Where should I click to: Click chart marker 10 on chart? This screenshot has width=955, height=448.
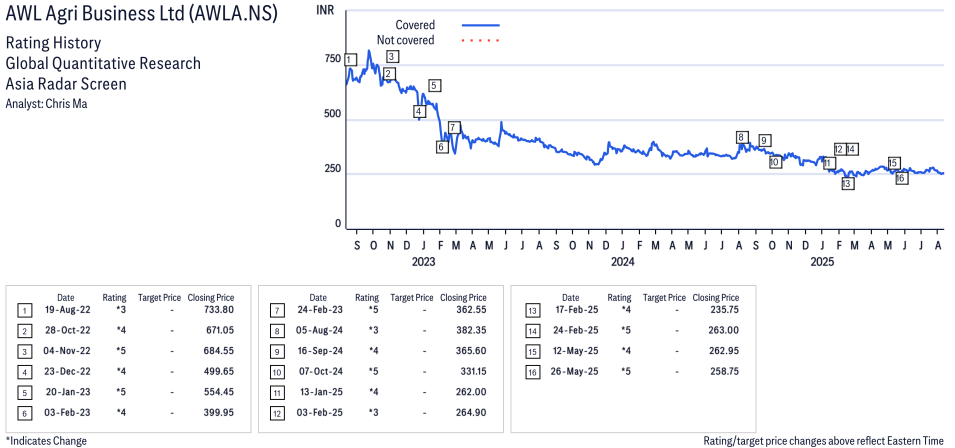point(775,163)
